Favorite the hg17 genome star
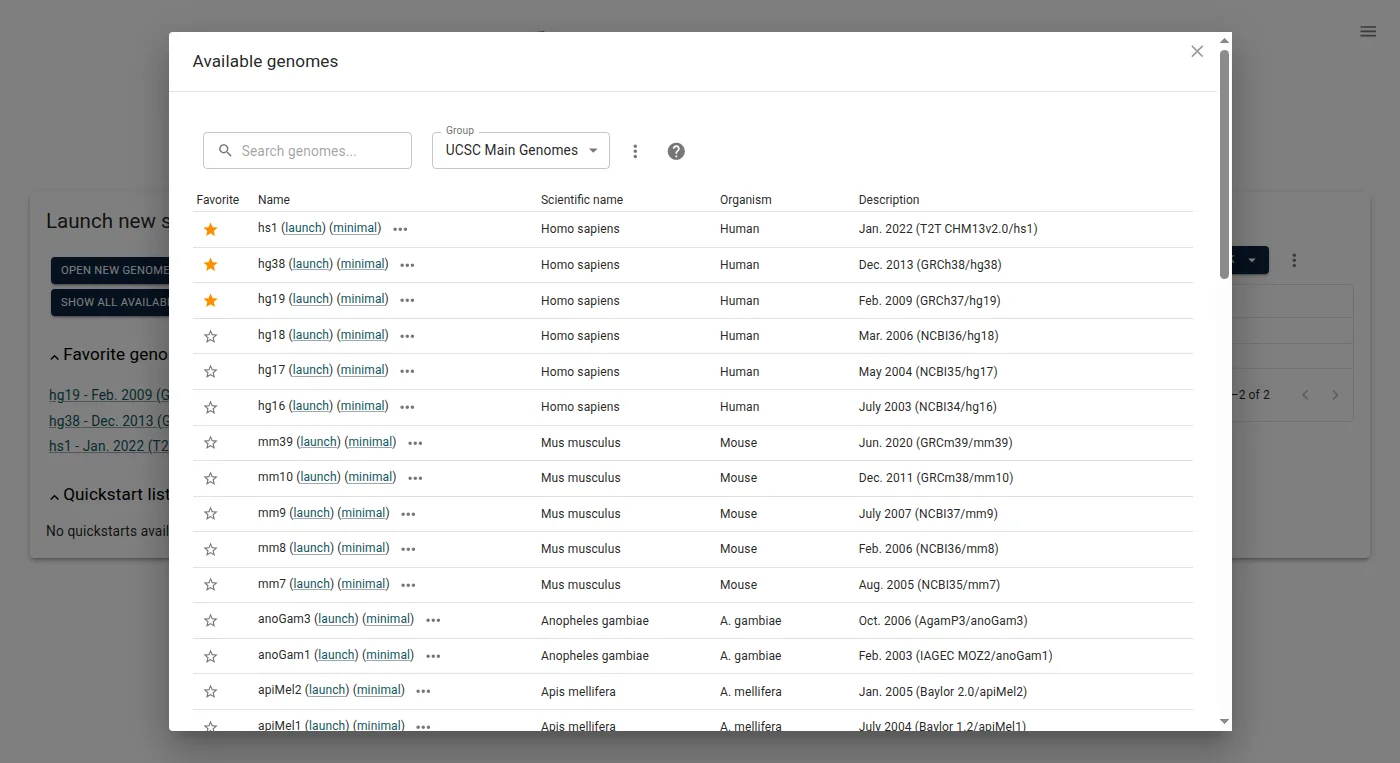This screenshot has width=1400, height=763. pyautogui.click(x=210, y=371)
